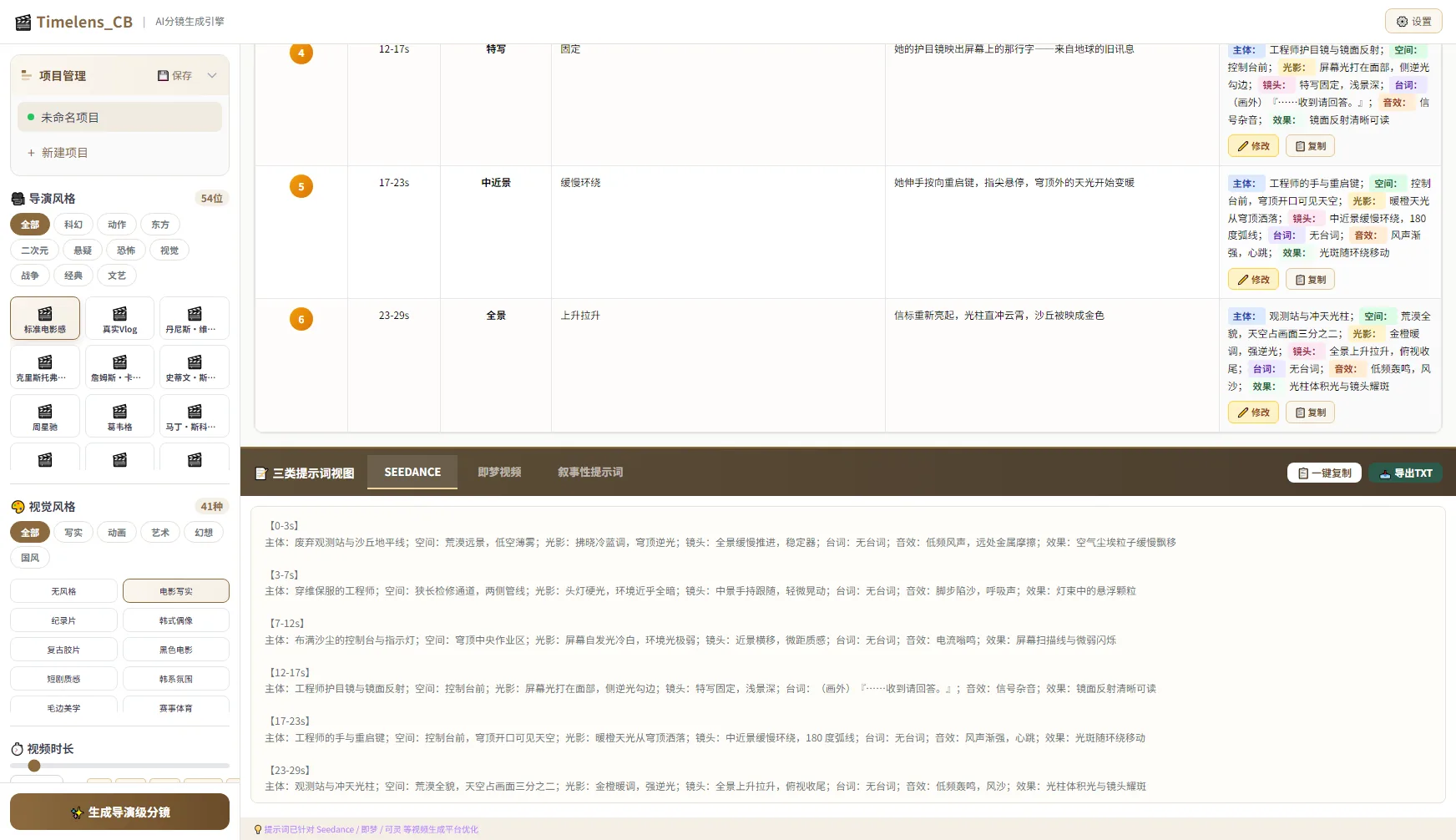
Task: Select the 周星驰 director style card
Action: pyautogui.click(x=45, y=416)
